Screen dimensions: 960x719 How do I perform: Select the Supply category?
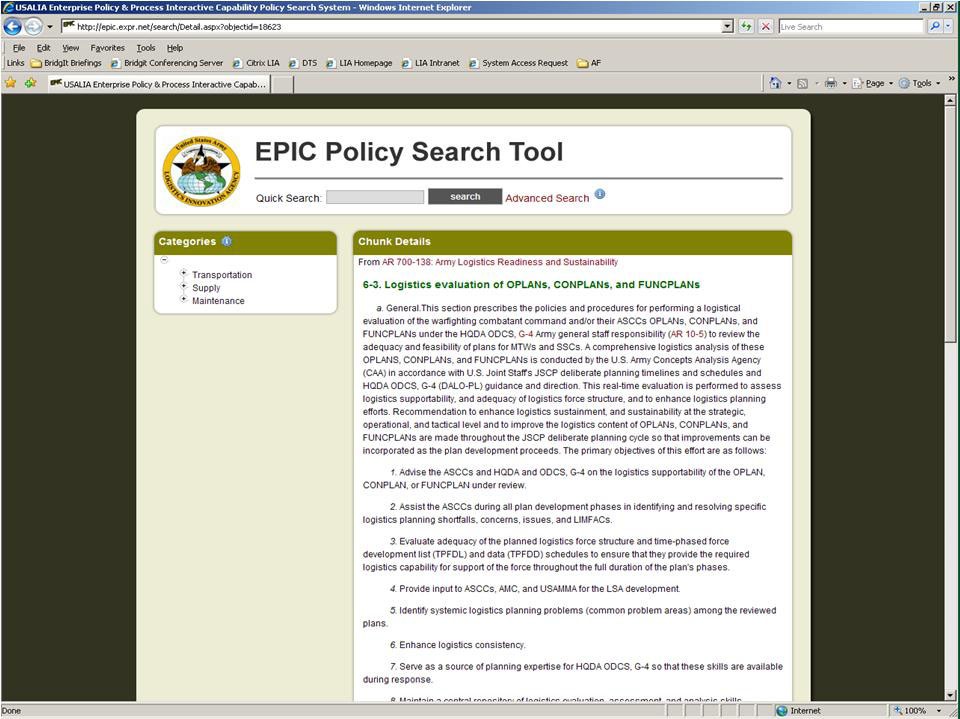pyautogui.click(x=206, y=288)
